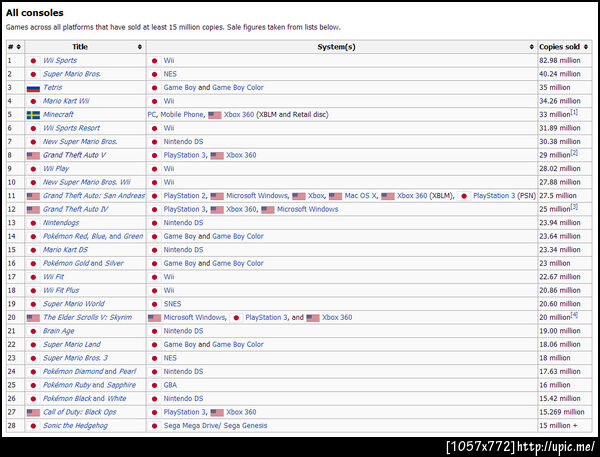Click the Japan flag beside Nintendogs title

(33, 223)
